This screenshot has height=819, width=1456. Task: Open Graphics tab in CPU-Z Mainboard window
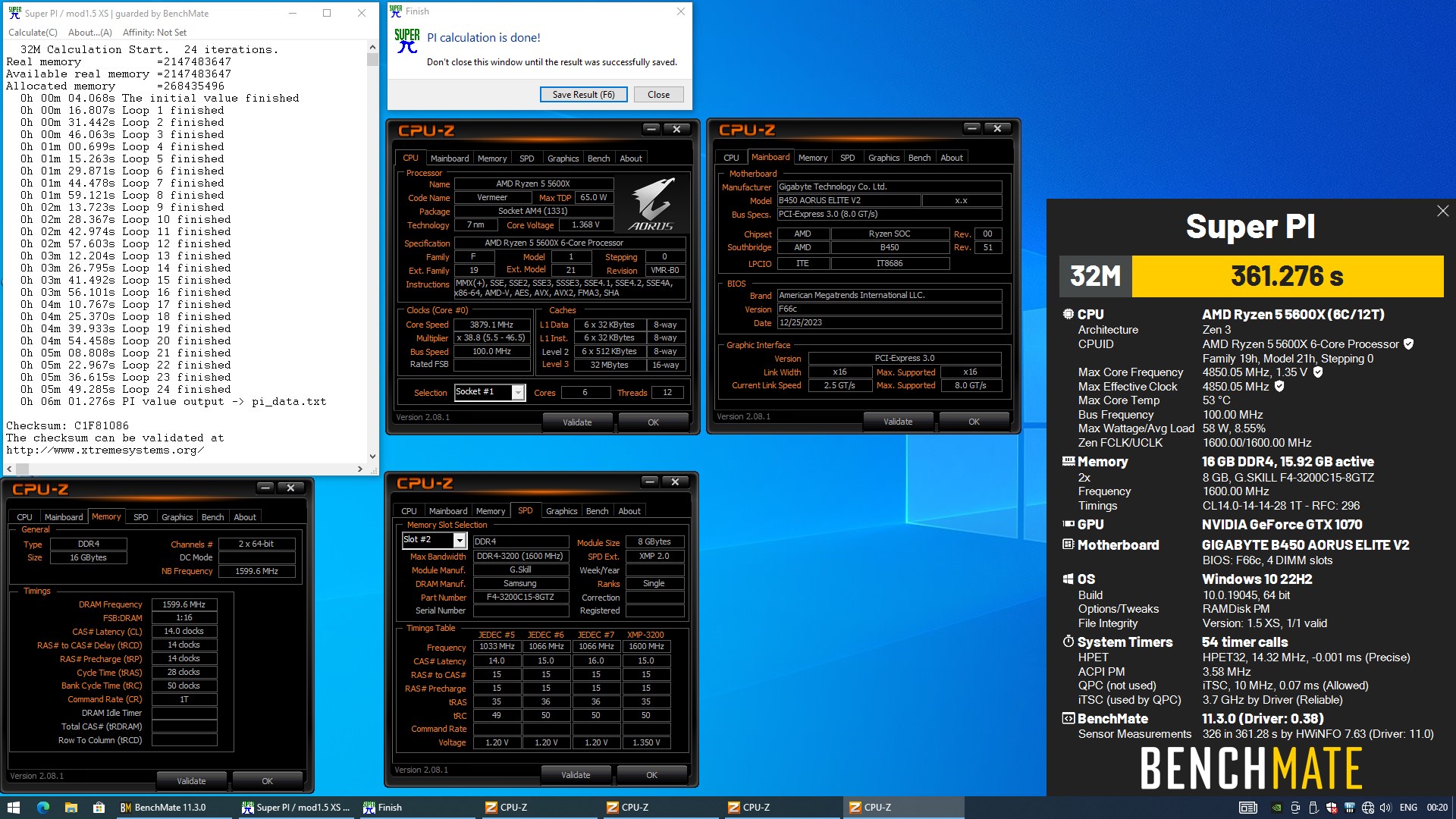883,158
